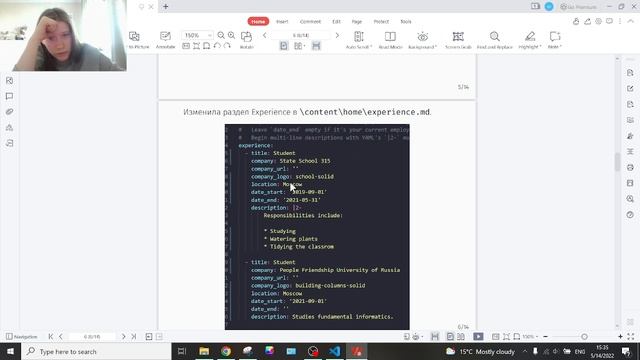640x360 pixels.
Task: Open the comments panel in left sidebar
Action: (9, 96)
